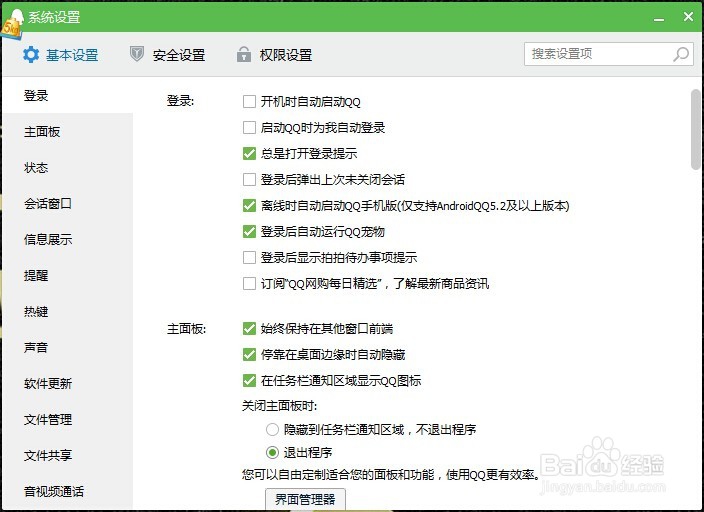Select 退出程序 radio option
Screen dimensions: 704x512
point(272,452)
